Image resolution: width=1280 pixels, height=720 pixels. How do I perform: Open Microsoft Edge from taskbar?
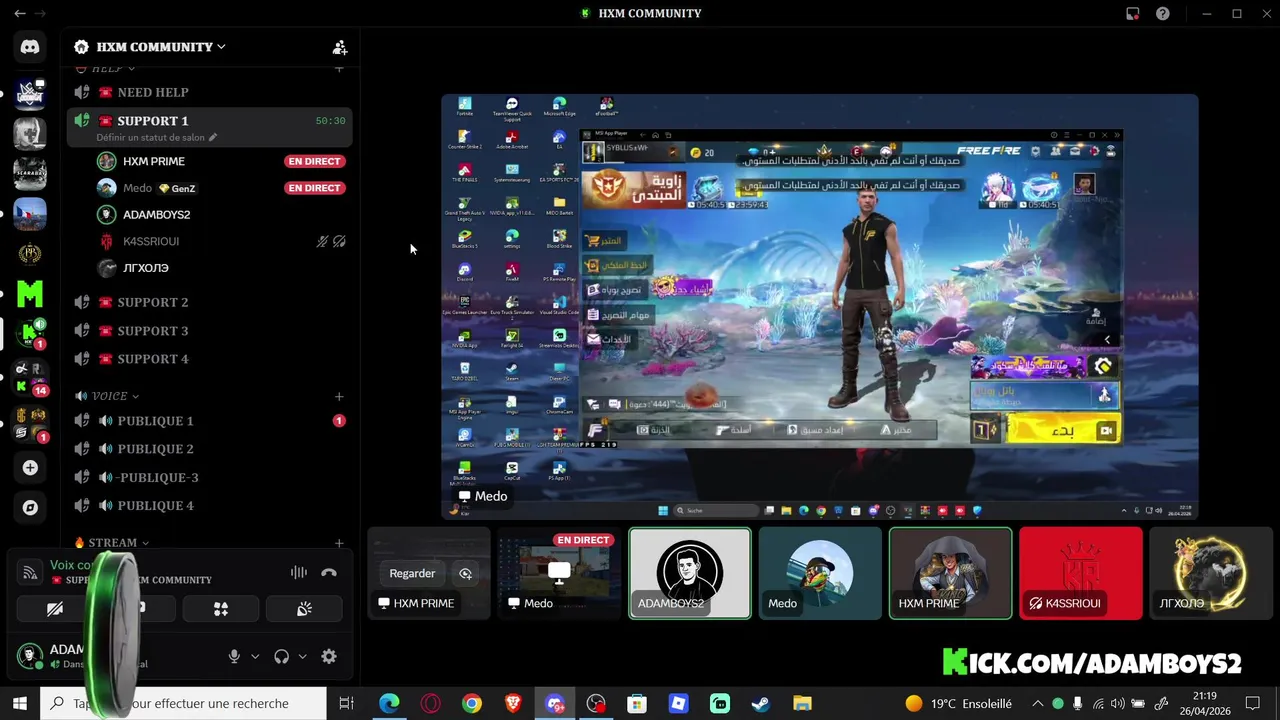389,704
